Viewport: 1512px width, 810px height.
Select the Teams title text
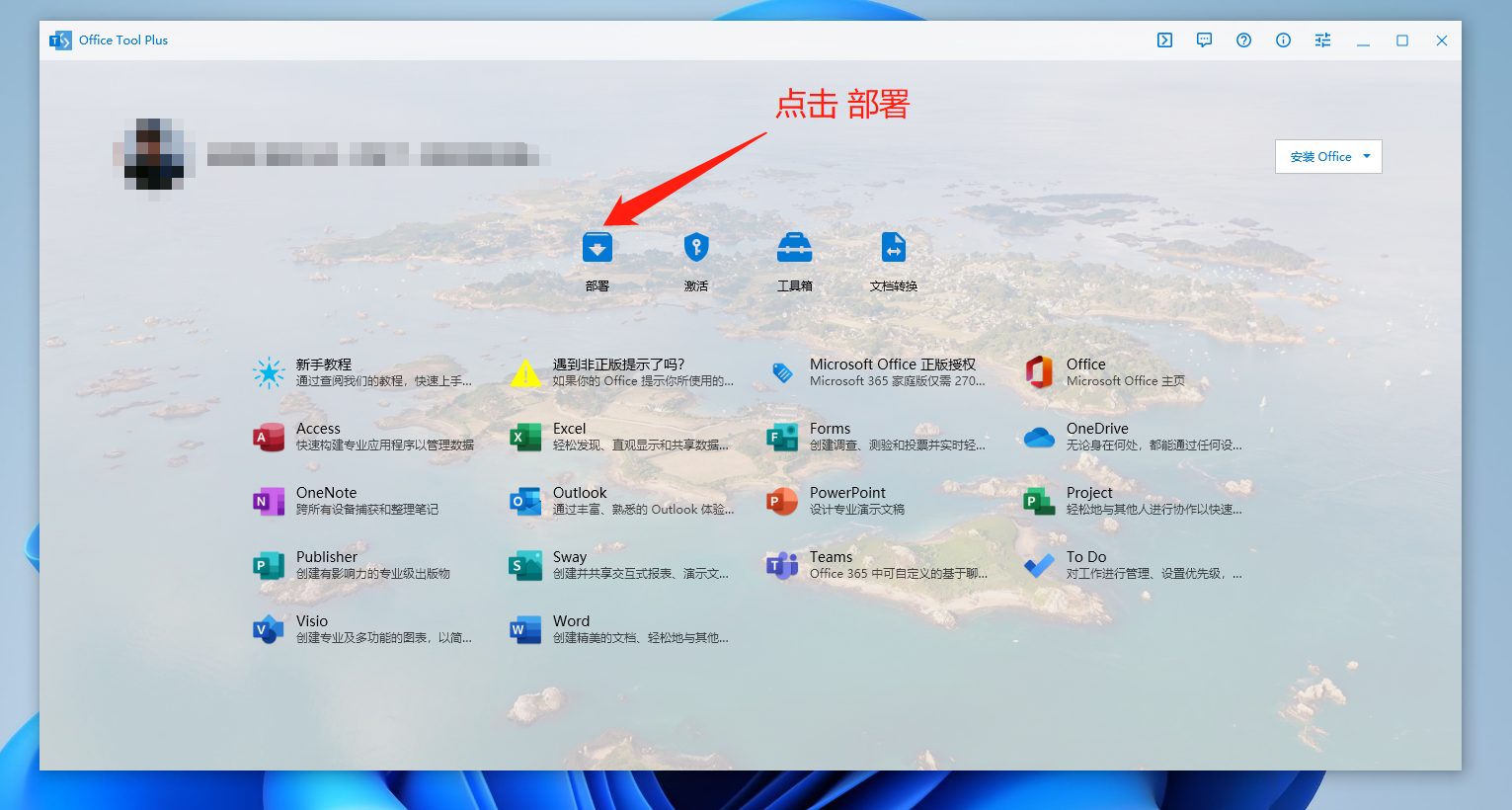tap(831, 557)
